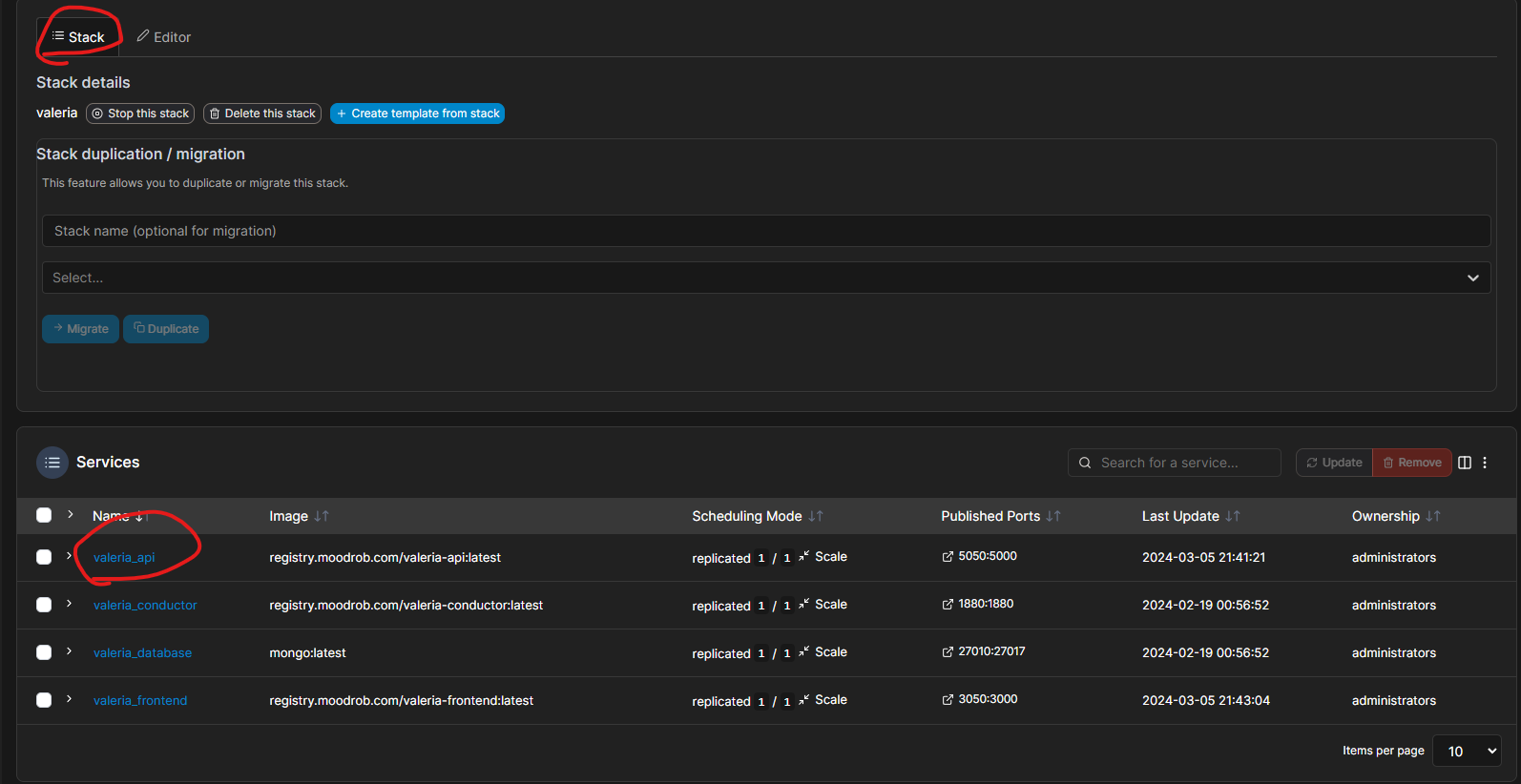Sort by Published Ports

1001,516
